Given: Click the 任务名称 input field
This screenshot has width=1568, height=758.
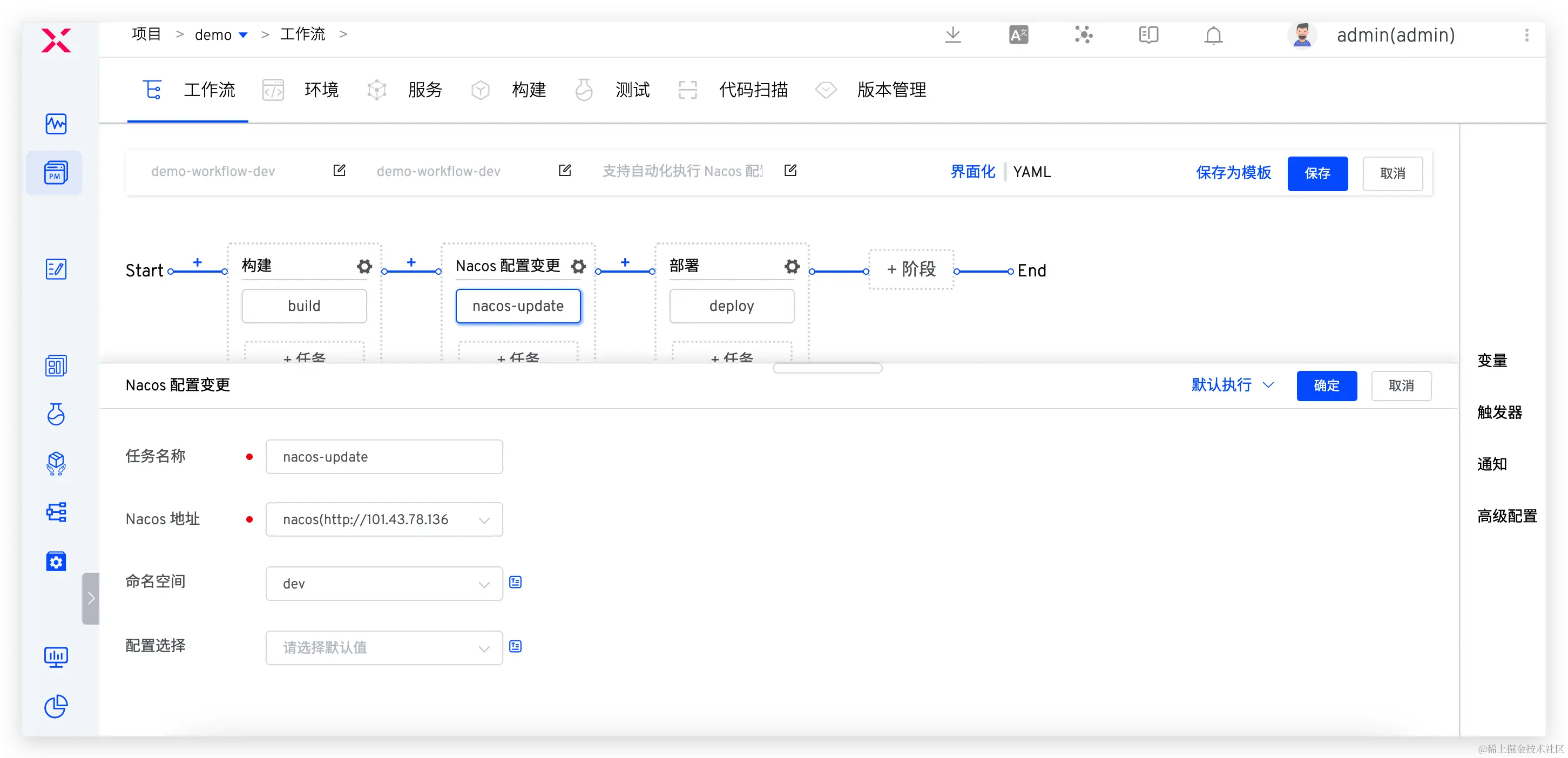Looking at the screenshot, I should point(384,457).
